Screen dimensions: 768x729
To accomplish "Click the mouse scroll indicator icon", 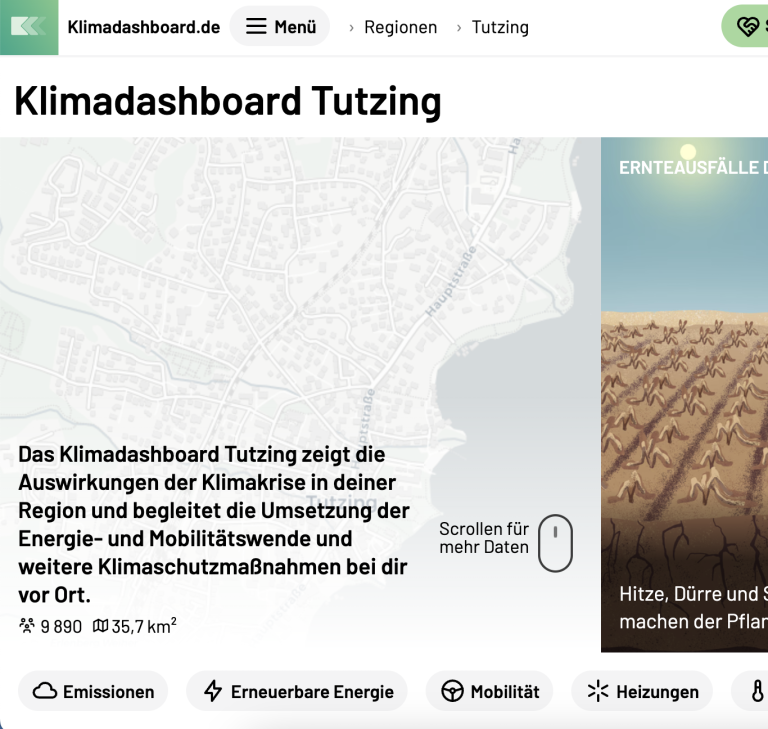I will [555, 543].
